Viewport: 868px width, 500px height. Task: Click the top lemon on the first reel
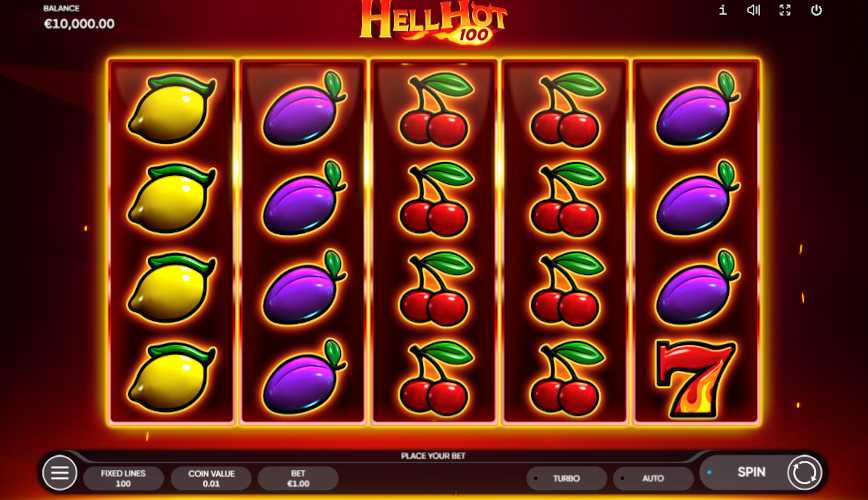coord(172,109)
